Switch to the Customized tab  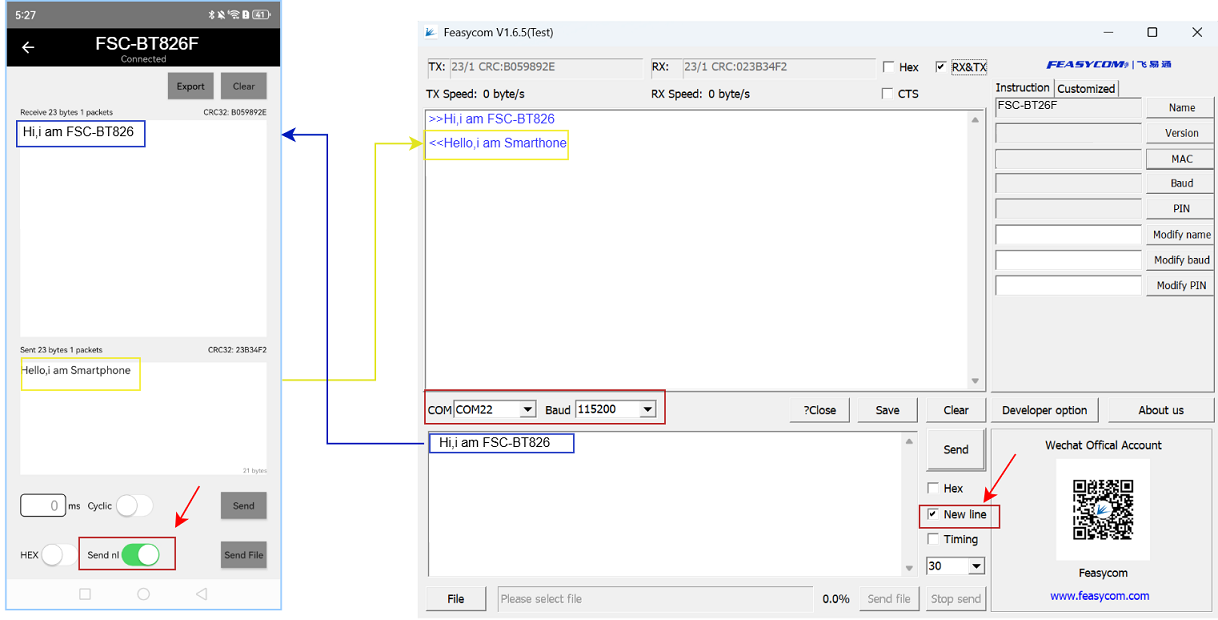click(1086, 88)
